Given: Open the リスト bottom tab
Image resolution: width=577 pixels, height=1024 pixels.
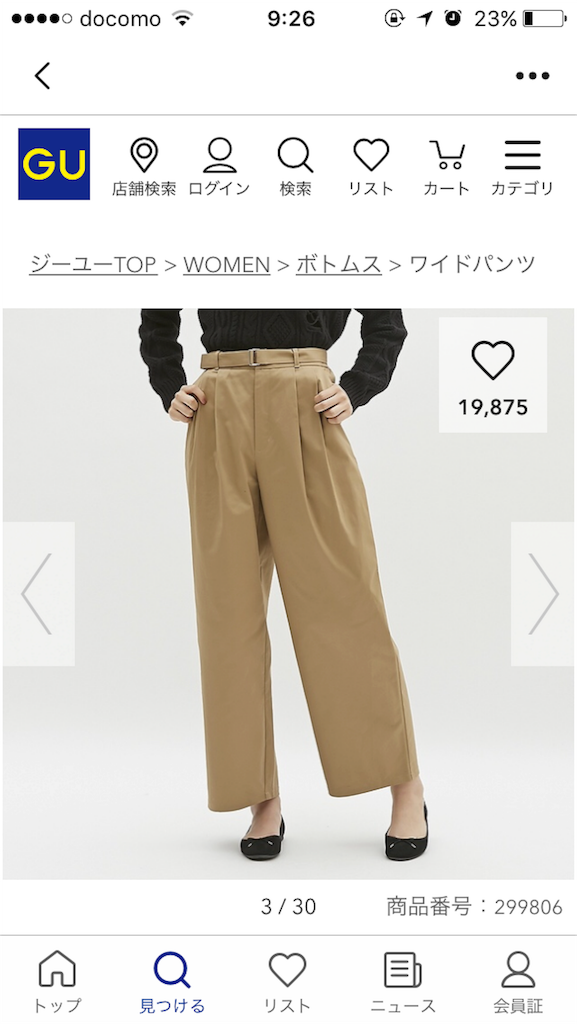Looking at the screenshot, I should tap(287, 982).
